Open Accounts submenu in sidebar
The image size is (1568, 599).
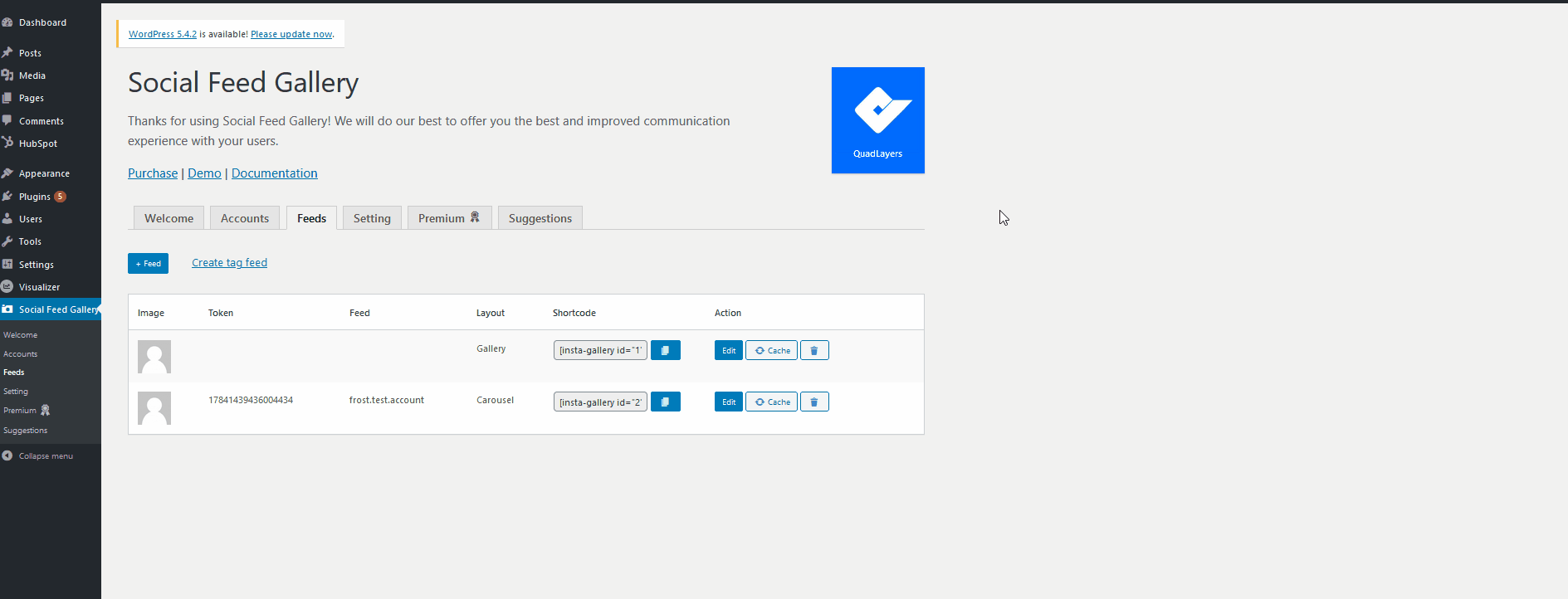tap(21, 354)
